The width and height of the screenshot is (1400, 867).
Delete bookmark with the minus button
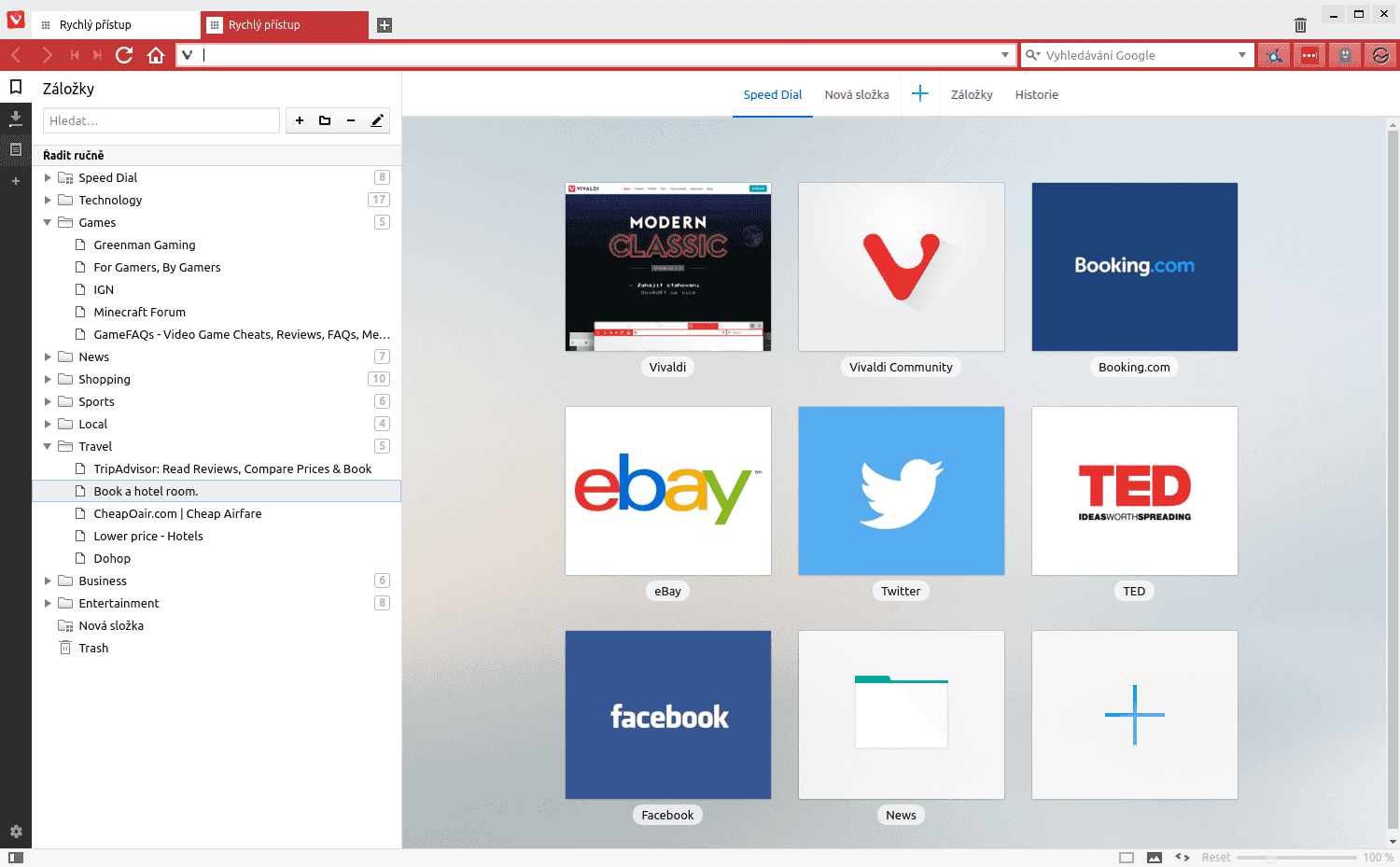tap(351, 120)
